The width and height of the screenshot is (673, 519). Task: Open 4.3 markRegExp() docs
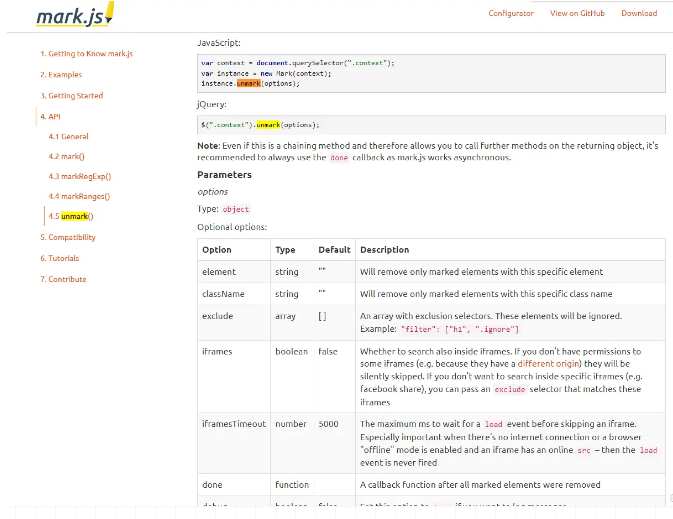(x=80, y=176)
